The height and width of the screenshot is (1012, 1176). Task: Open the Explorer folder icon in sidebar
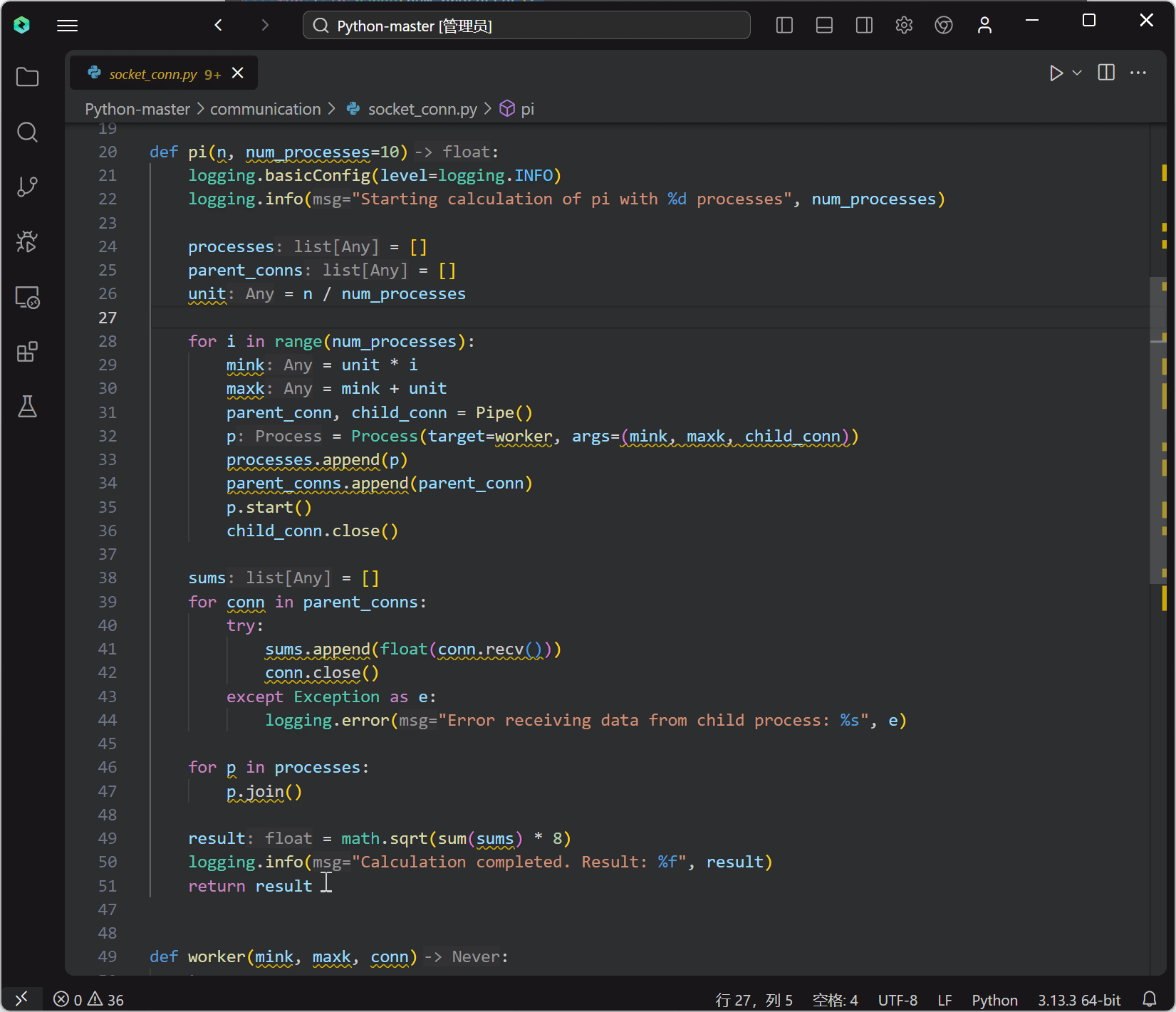click(x=27, y=77)
